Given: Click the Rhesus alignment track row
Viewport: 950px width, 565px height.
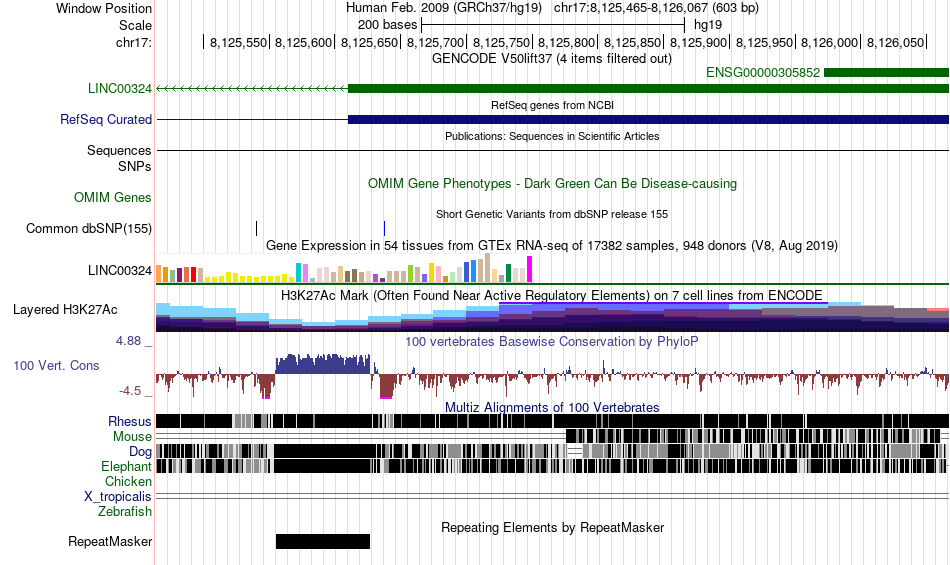Looking at the screenshot, I should [x=553, y=421].
